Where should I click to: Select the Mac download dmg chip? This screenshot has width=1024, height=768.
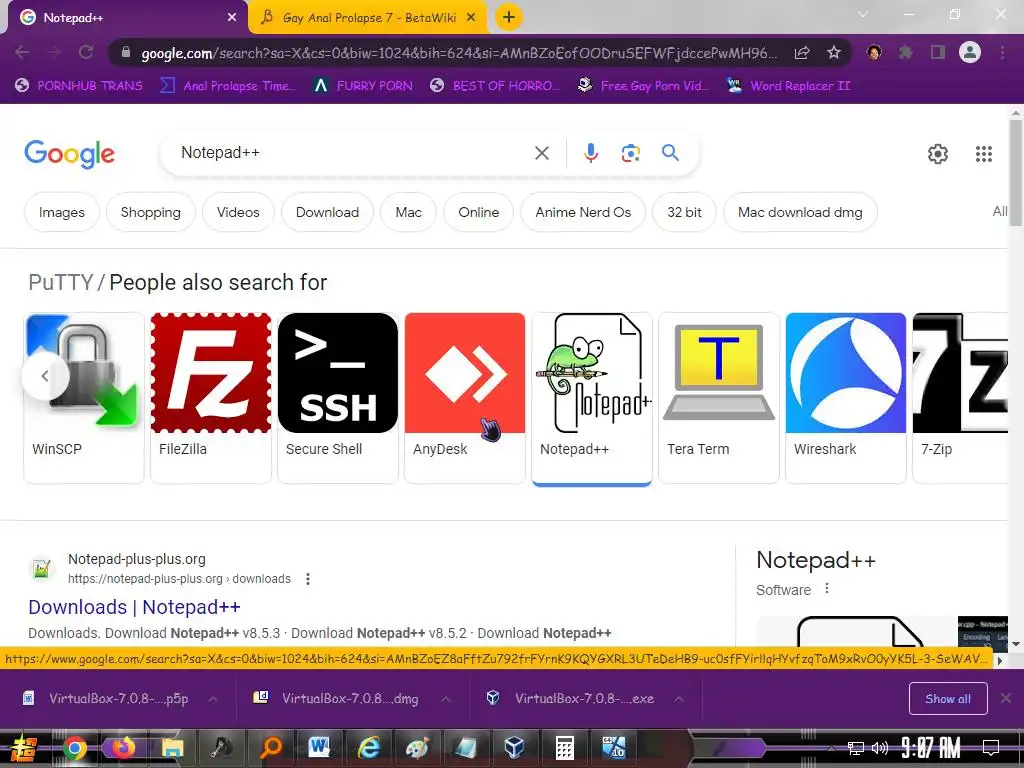pyautogui.click(x=800, y=212)
